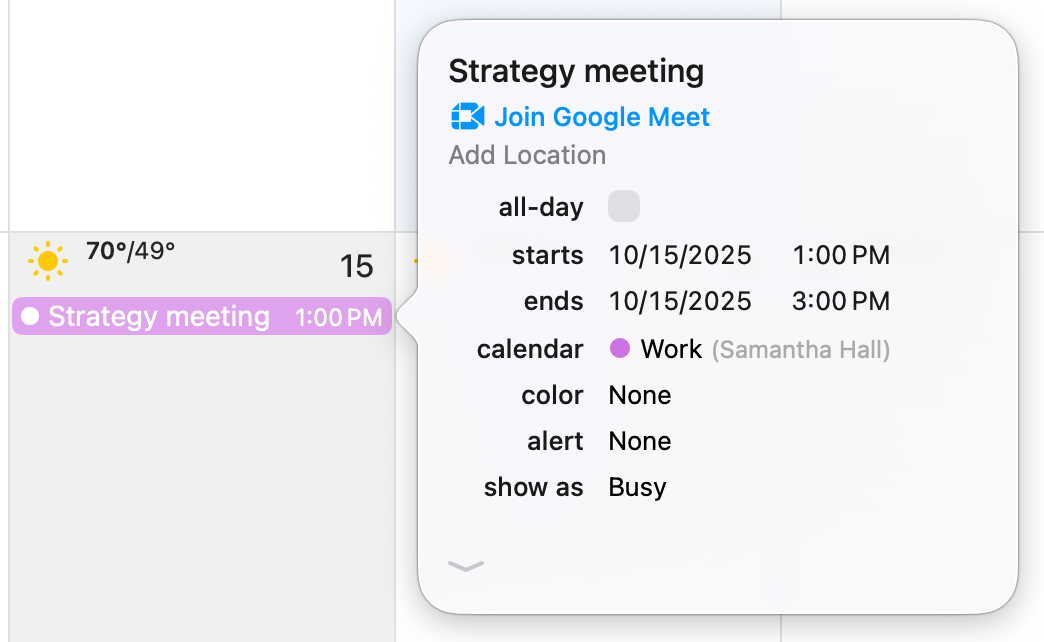Toggle the all-day checkbox
The height and width of the screenshot is (642, 1044).
(623, 206)
